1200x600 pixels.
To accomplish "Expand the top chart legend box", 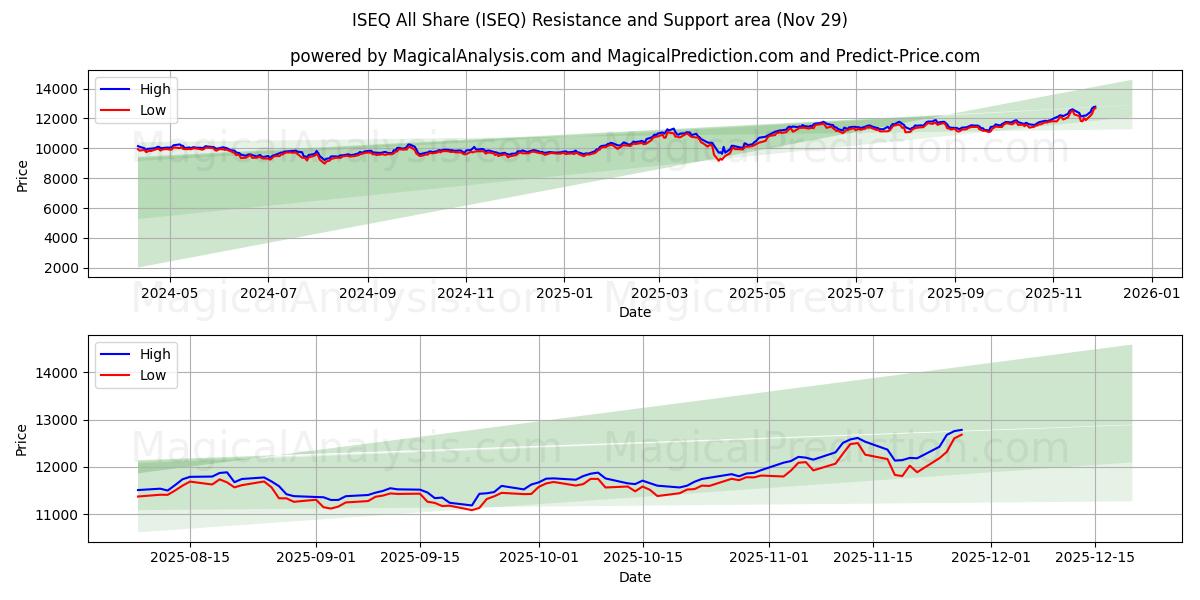I will point(138,98).
